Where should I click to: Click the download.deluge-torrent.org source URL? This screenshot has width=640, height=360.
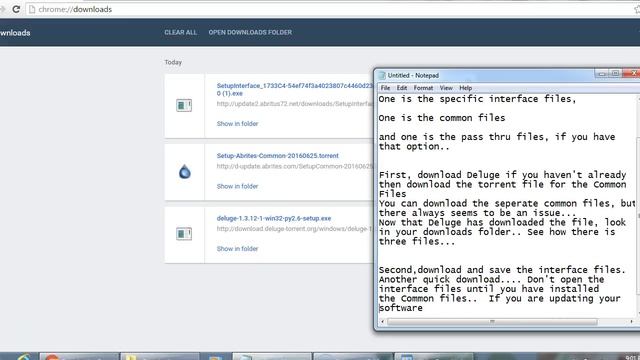[294, 229]
